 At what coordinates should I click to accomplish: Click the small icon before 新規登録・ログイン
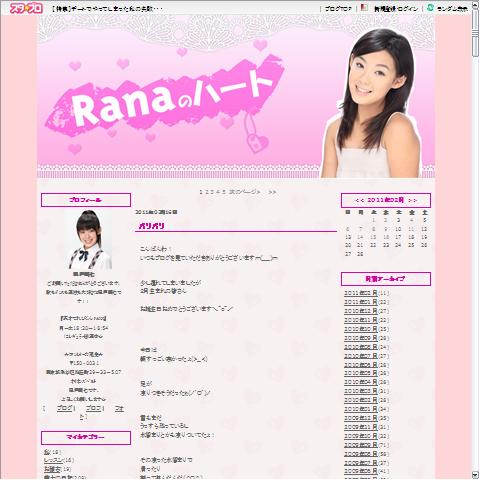pos(364,8)
